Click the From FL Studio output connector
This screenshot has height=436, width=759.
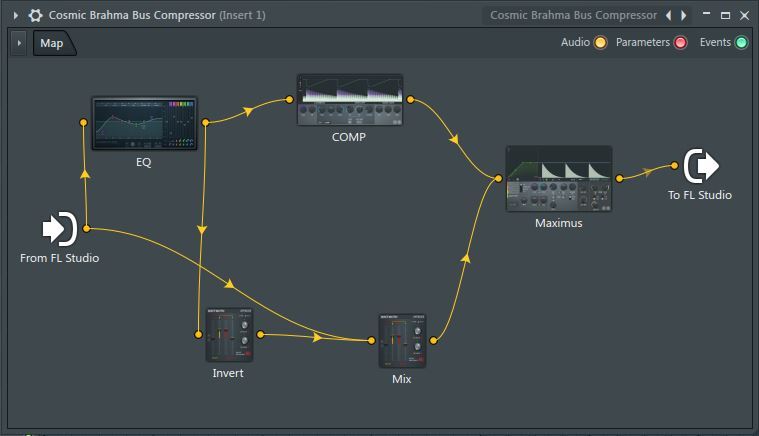point(87,228)
